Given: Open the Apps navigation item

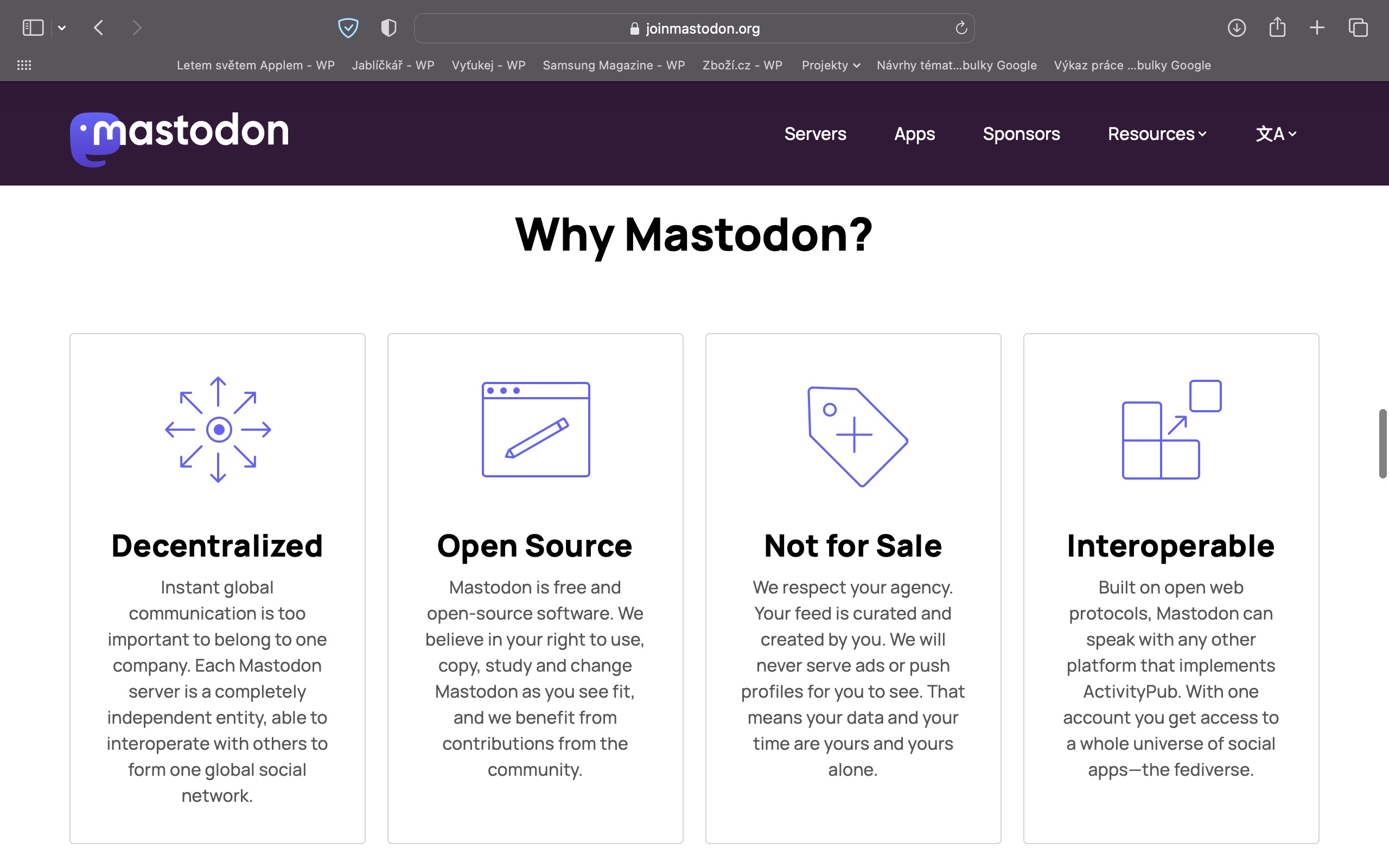Looking at the screenshot, I should click(914, 134).
